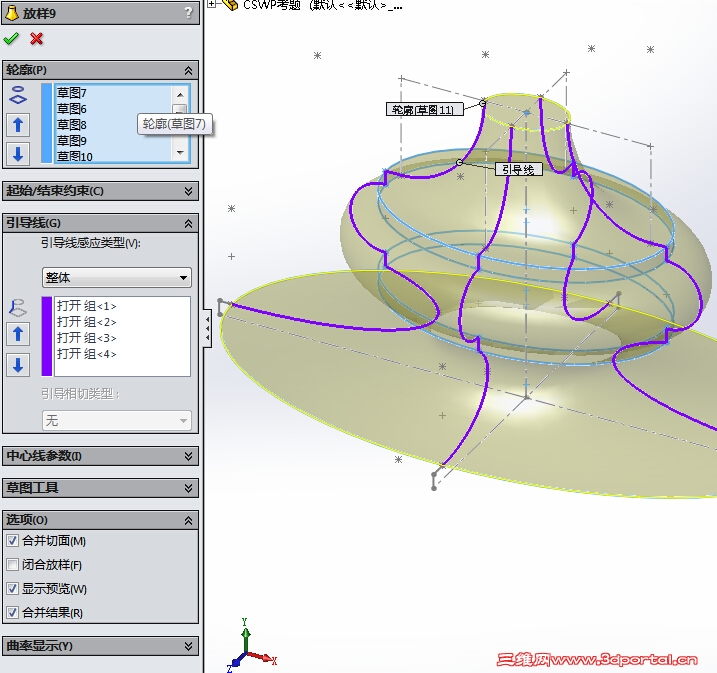Click the purple guide curve color bar

[47, 336]
